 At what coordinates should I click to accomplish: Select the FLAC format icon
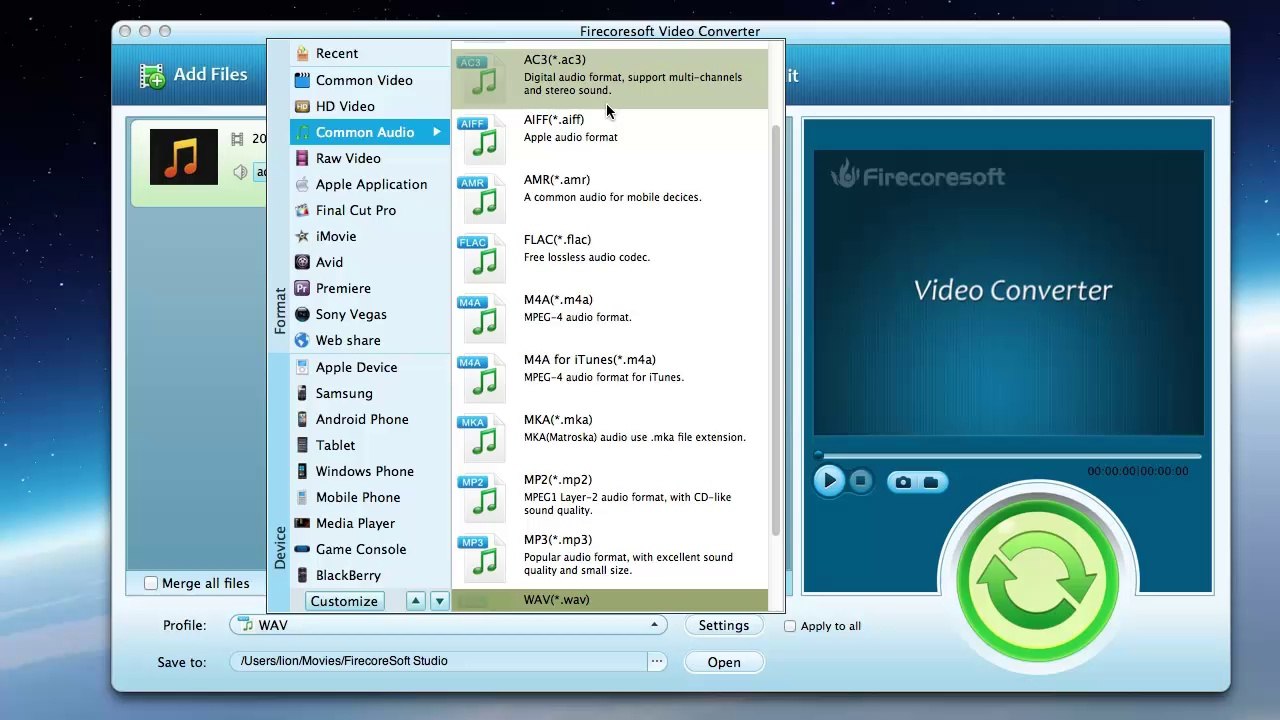coord(483,258)
